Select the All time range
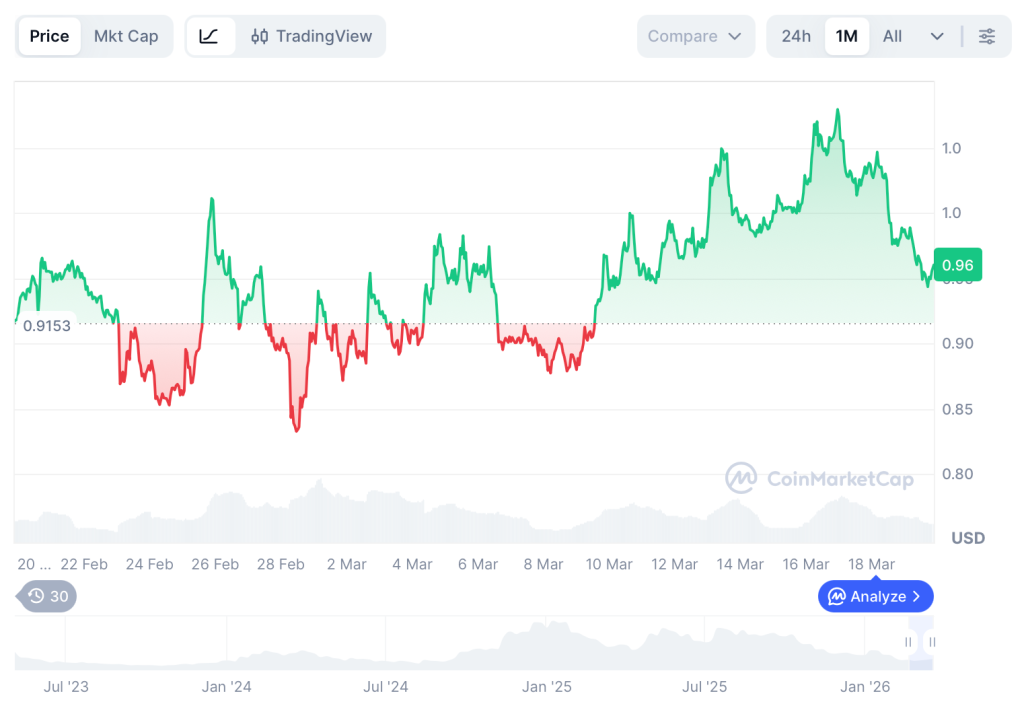The image size is (1024, 708). tap(892, 36)
